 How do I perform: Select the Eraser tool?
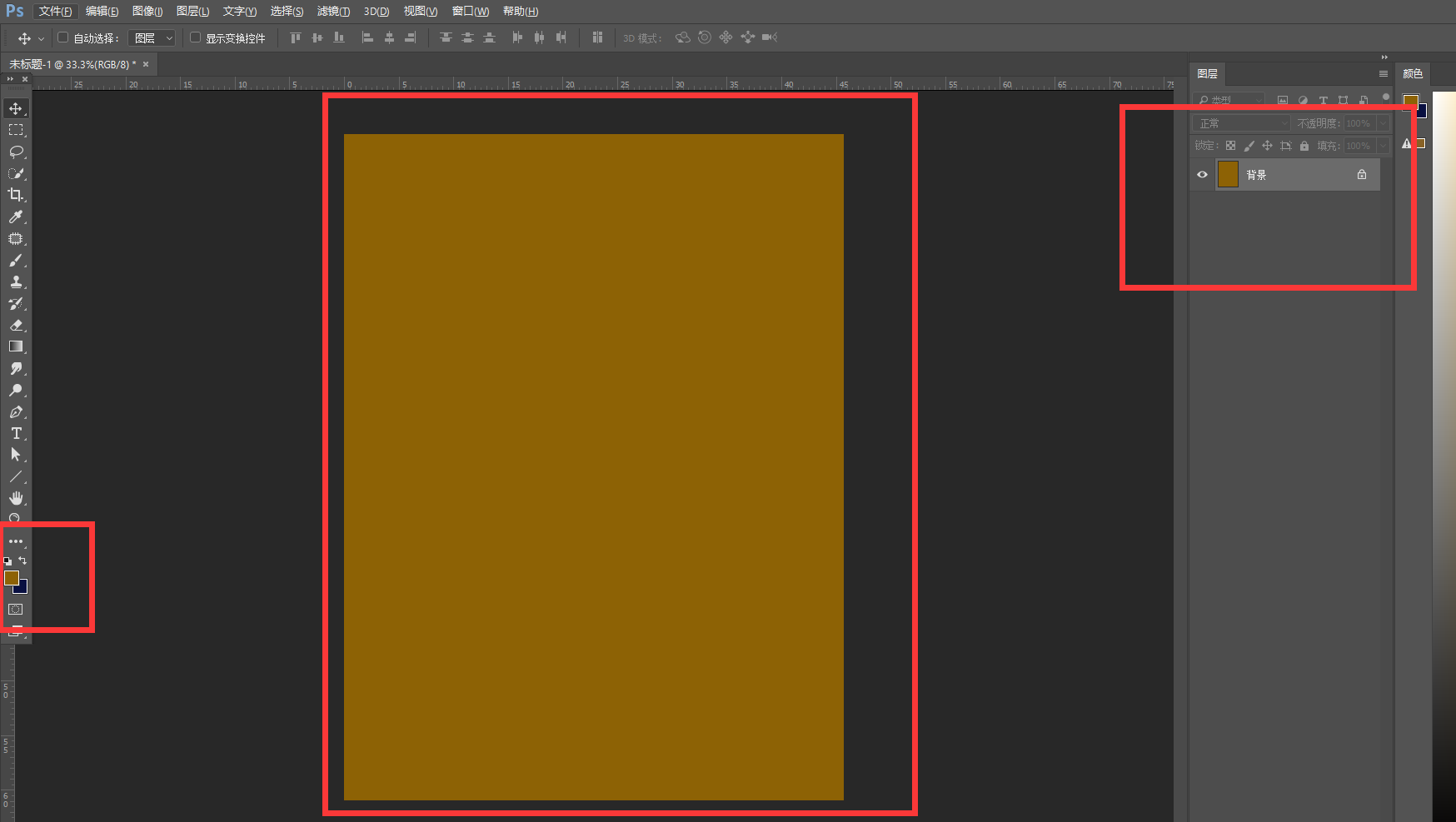tap(16, 325)
